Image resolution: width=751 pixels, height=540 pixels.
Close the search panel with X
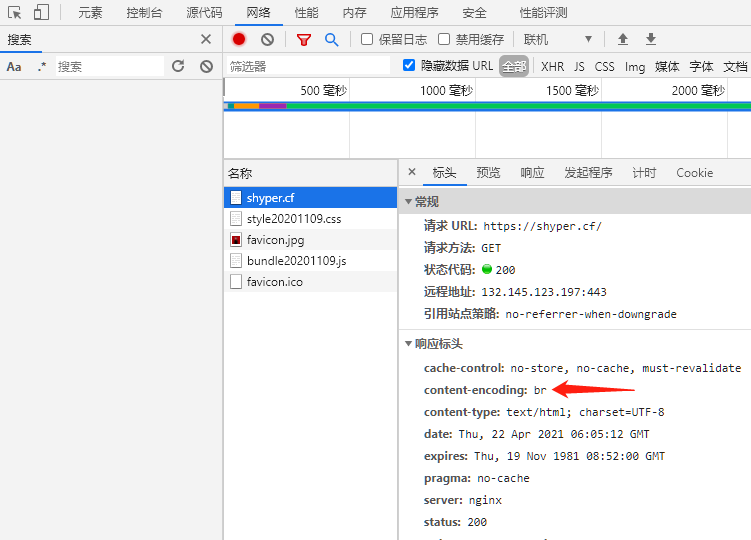point(206,39)
